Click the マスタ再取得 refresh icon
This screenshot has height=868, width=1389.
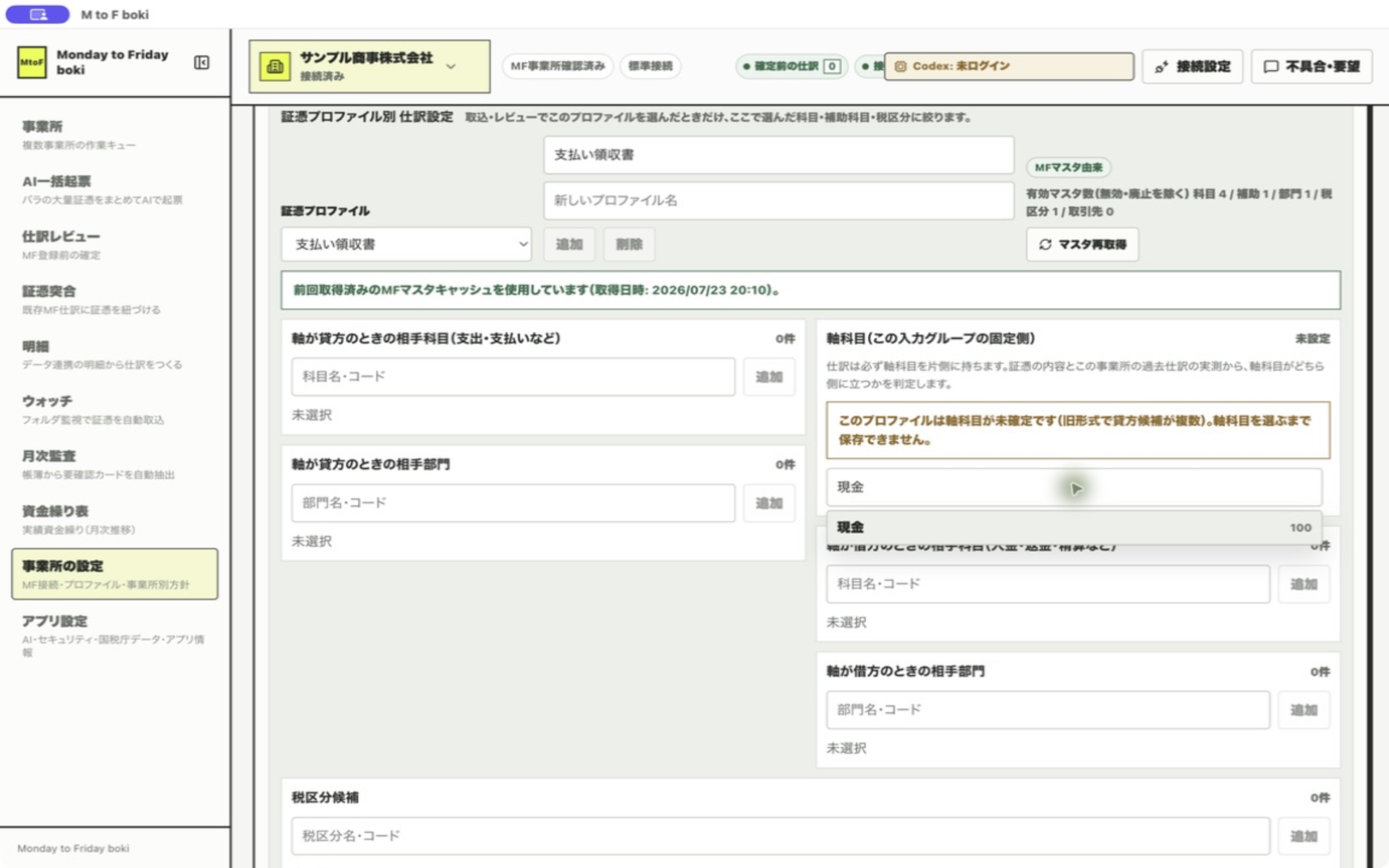point(1045,244)
